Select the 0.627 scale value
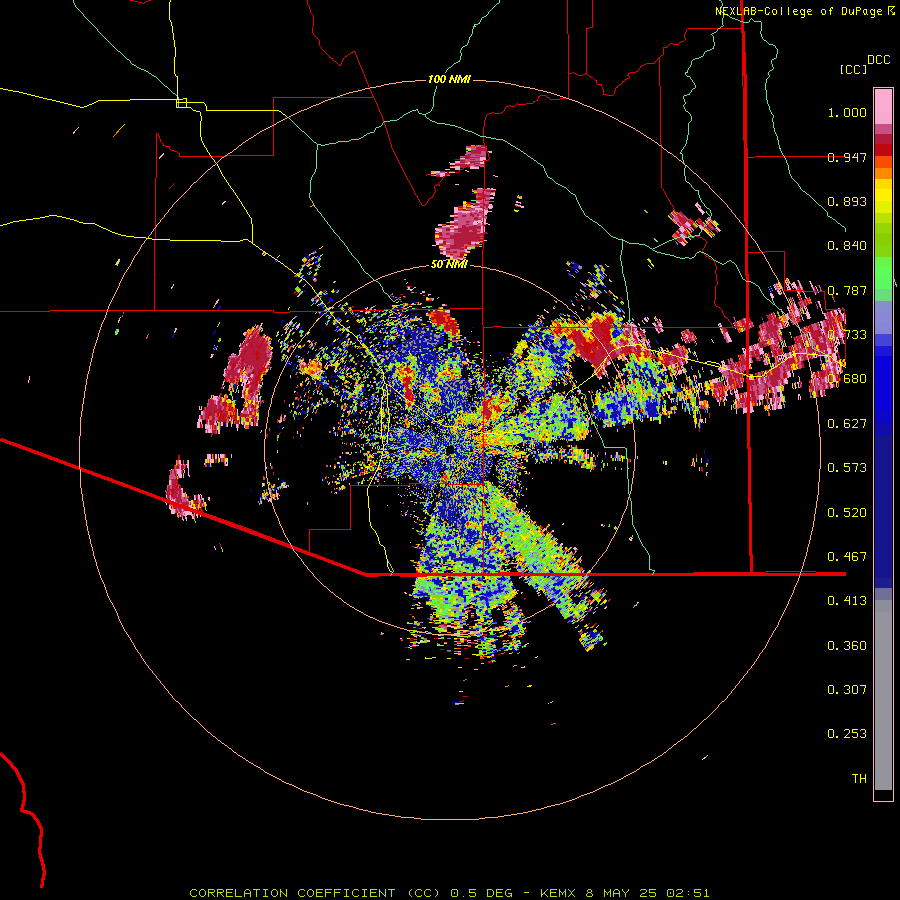 click(x=847, y=424)
